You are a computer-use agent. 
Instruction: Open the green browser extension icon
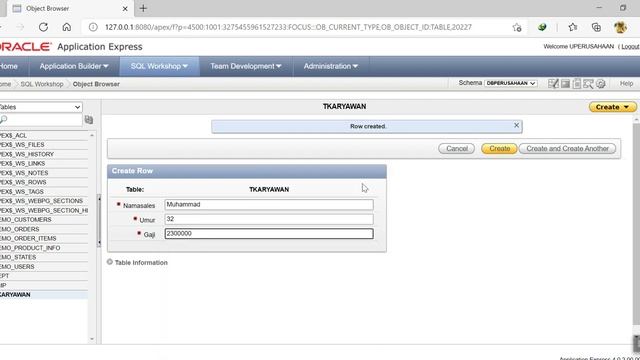pos(542,27)
